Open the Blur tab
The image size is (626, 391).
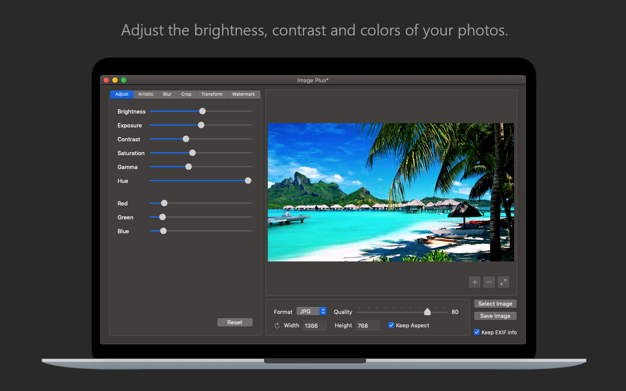[x=167, y=94]
